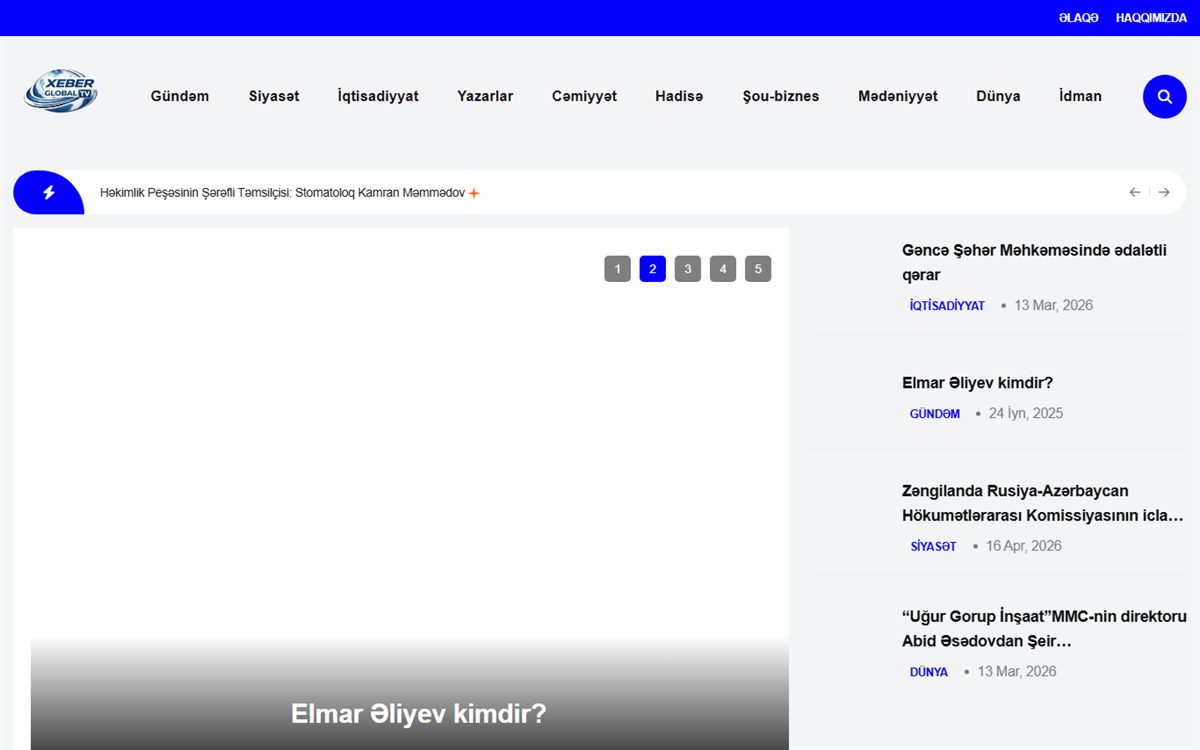Open article Gəncə Şəhər Məhkəməsində ədalətli qərar
This screenshot has width=1200, height=750.
click(1034, 262)
